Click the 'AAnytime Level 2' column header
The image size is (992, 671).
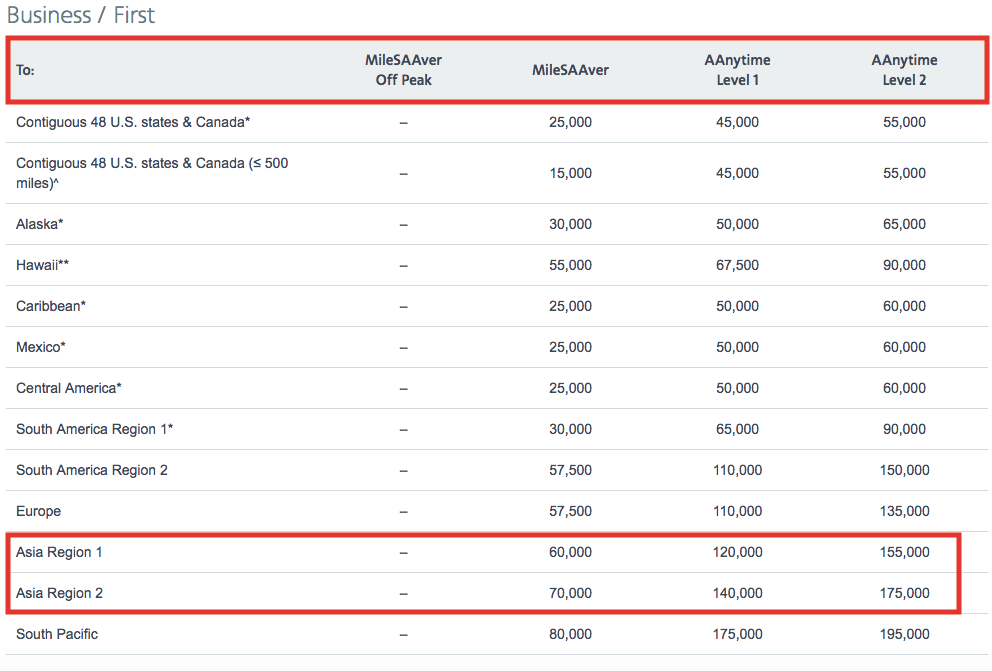[x=905, y=70]
